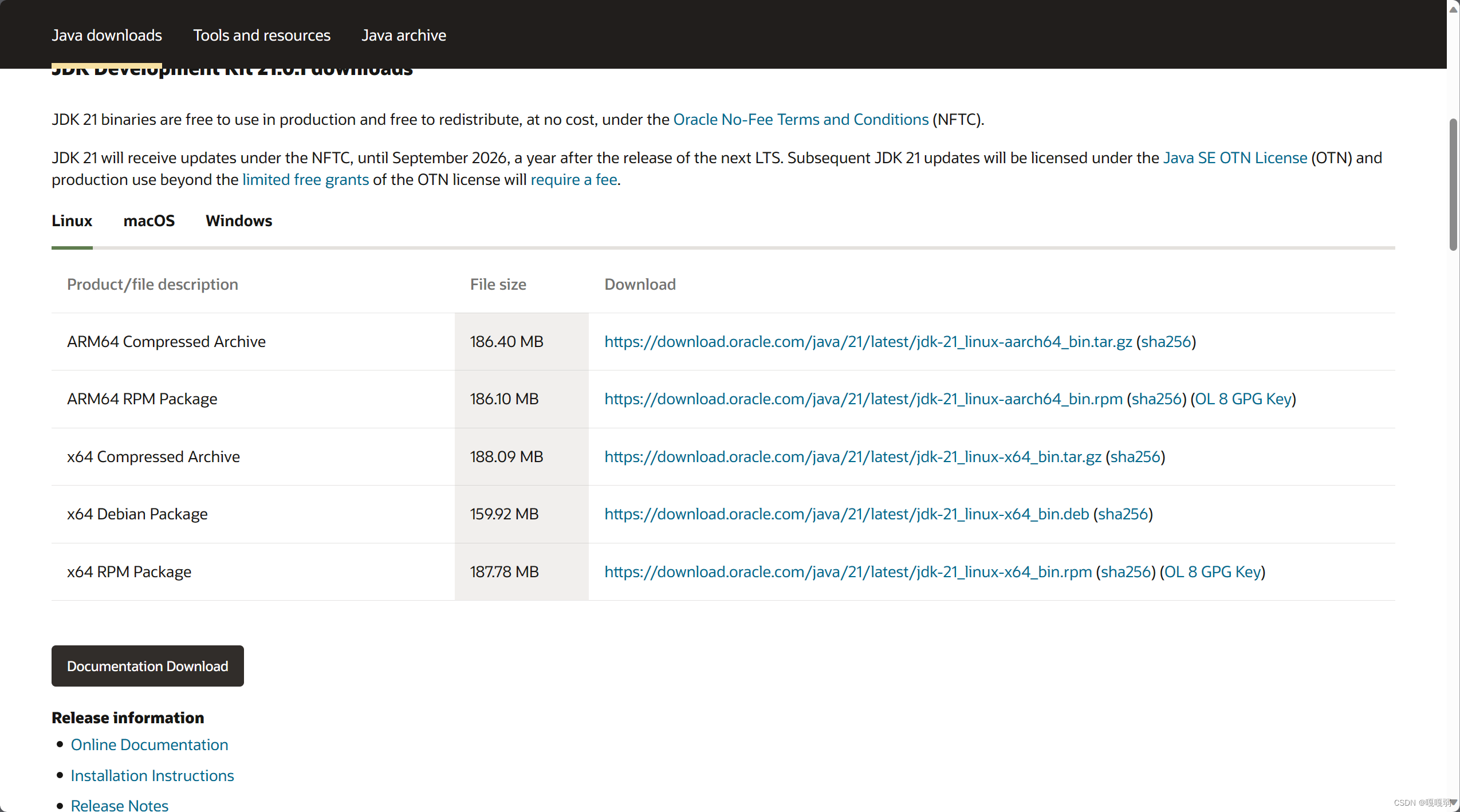Download the linux-aarch64 RPM package link
1460x812 pixels.
tap(863, 399)
